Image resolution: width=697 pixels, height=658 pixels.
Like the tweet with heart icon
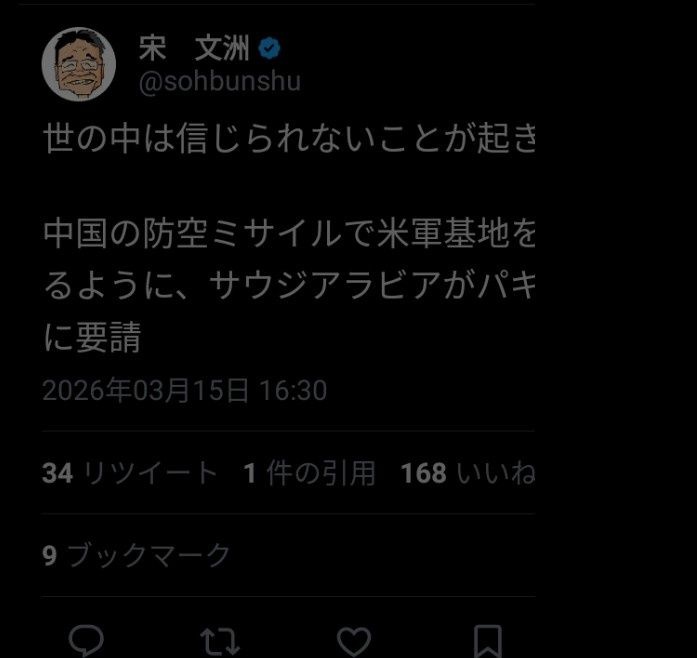[x=354, y=642]
